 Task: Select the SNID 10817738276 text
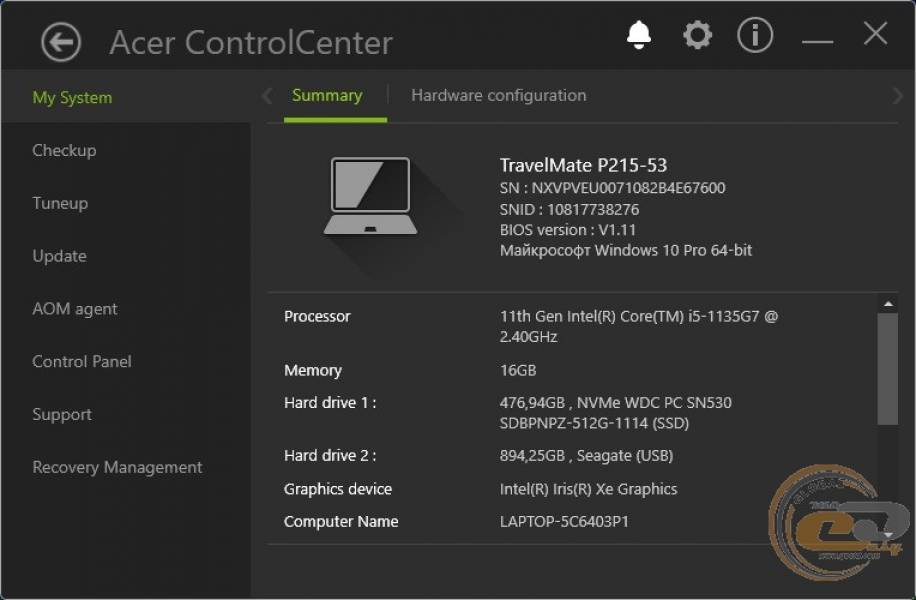click(569, 209)
